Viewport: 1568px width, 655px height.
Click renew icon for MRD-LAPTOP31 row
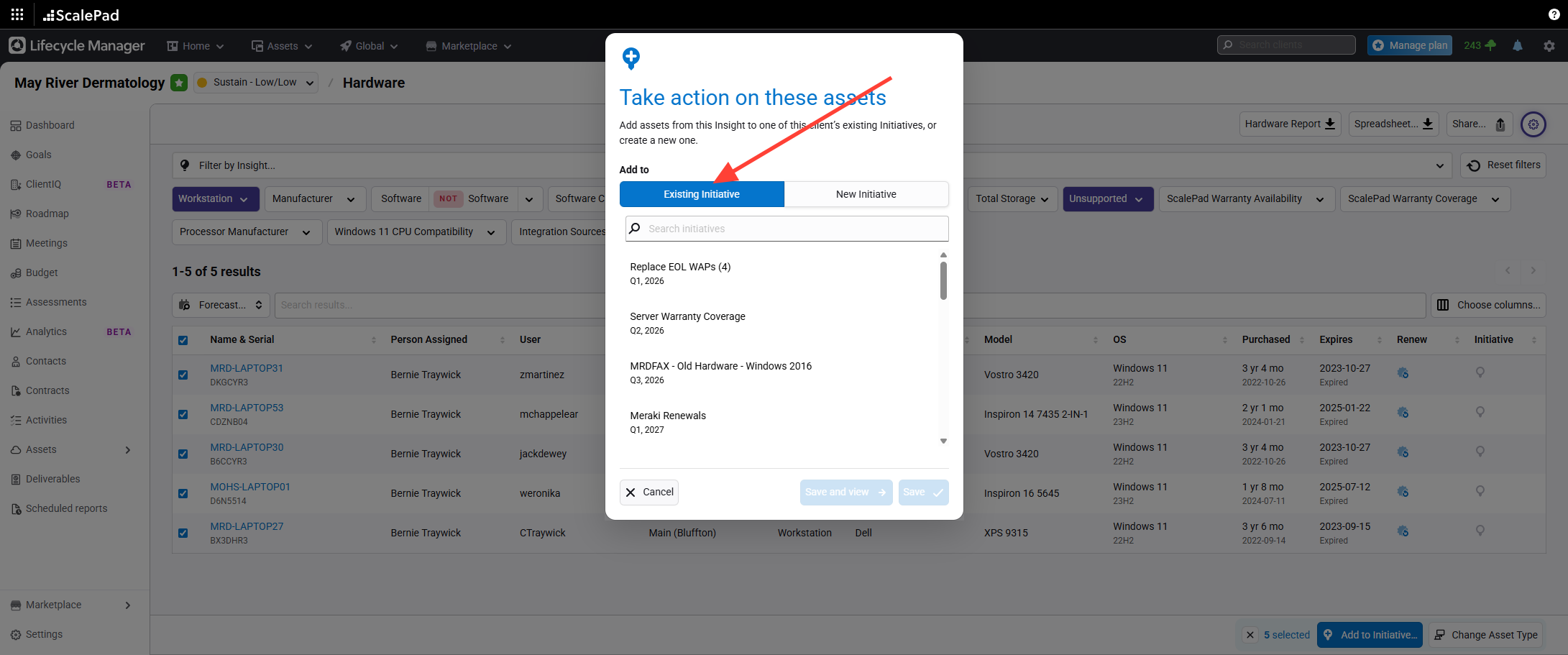click(1403, 373)
